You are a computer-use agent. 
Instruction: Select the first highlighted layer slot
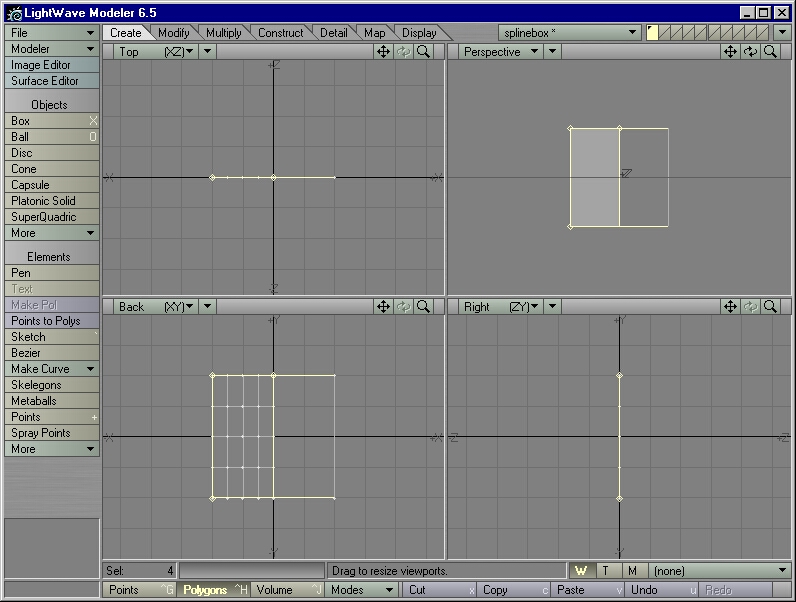652,33
